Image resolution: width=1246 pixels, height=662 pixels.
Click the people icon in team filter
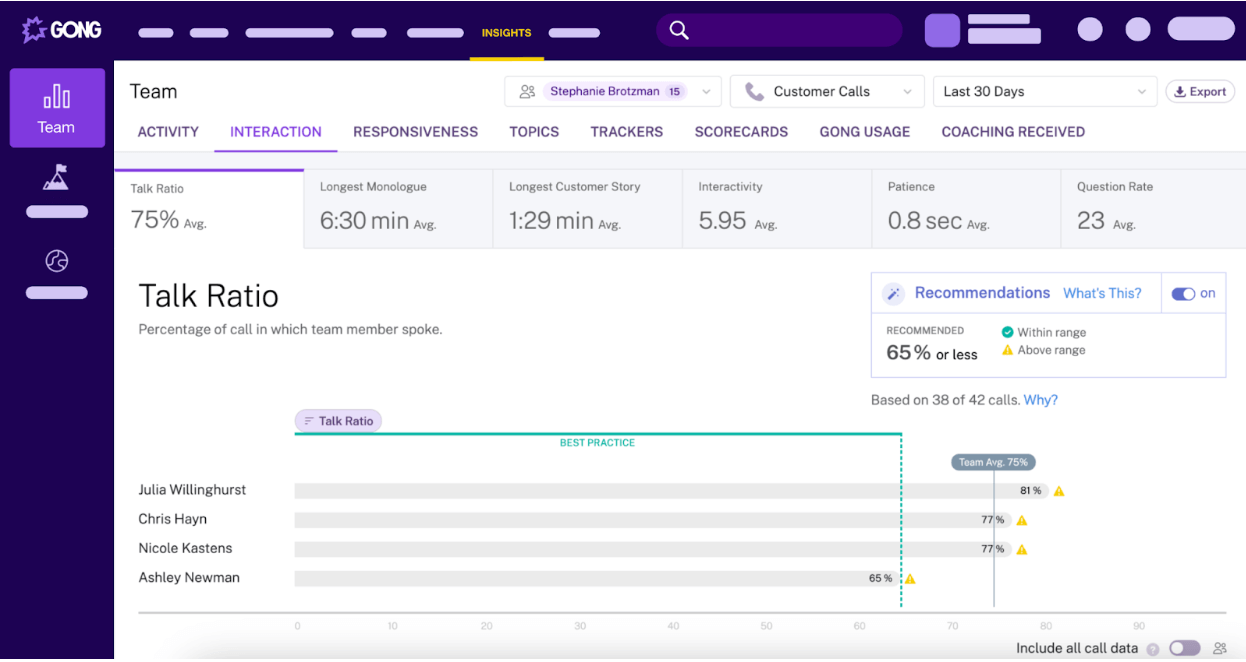pyautogui.click(x=527, y=91)
